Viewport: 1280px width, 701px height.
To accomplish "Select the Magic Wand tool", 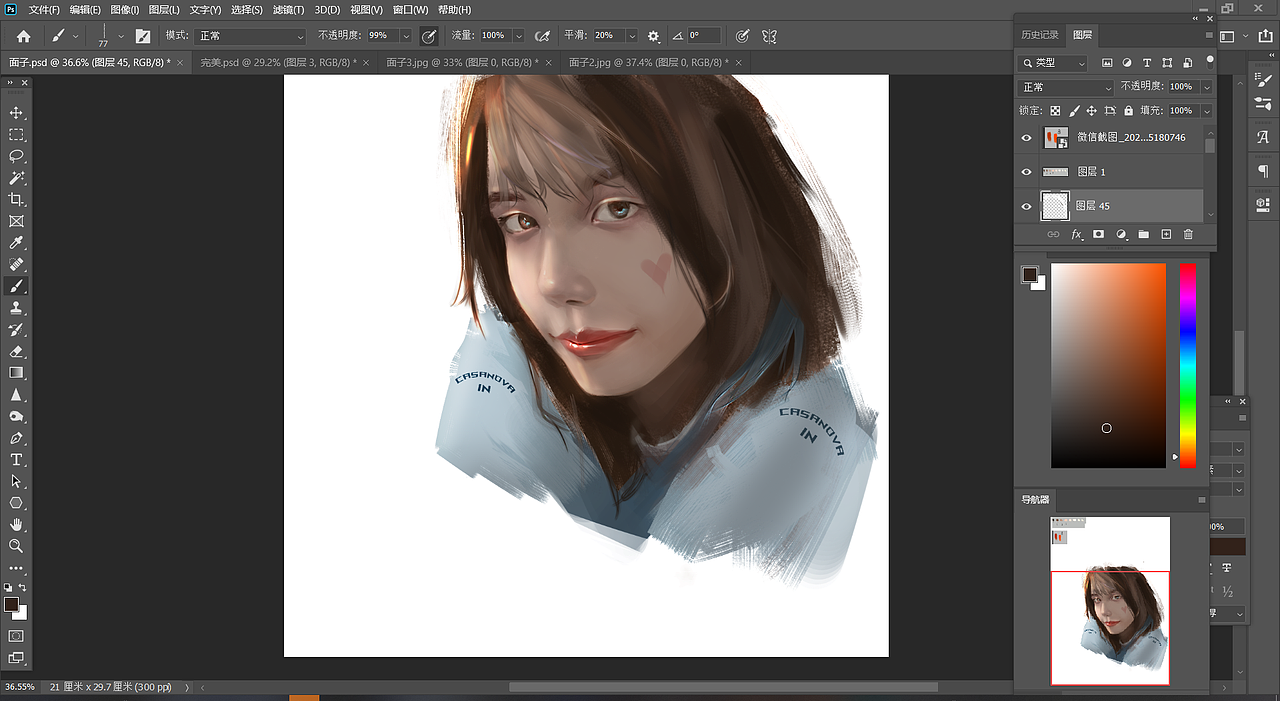I will [16, 178].
